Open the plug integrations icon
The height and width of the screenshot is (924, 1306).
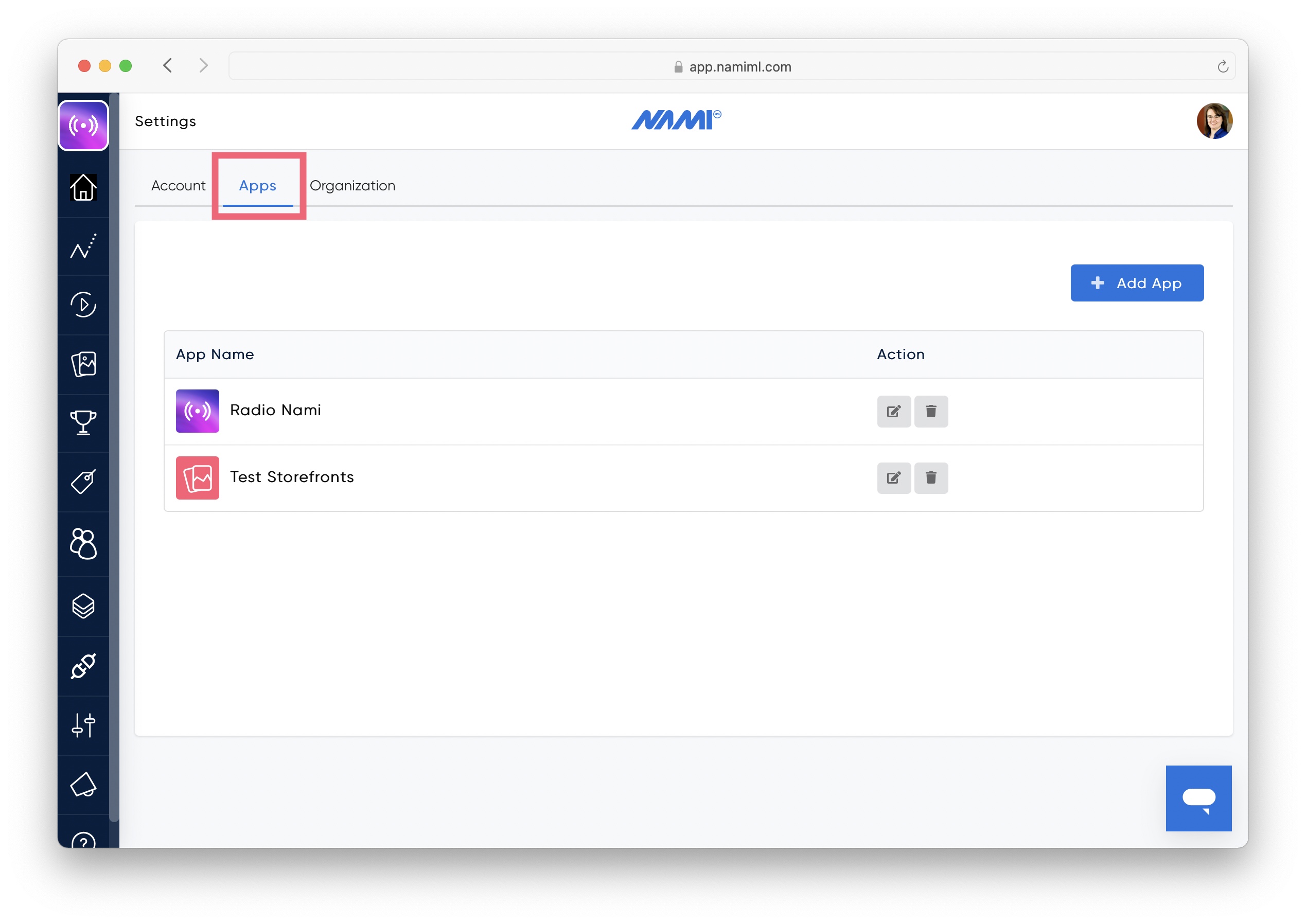tap(83, 666)
